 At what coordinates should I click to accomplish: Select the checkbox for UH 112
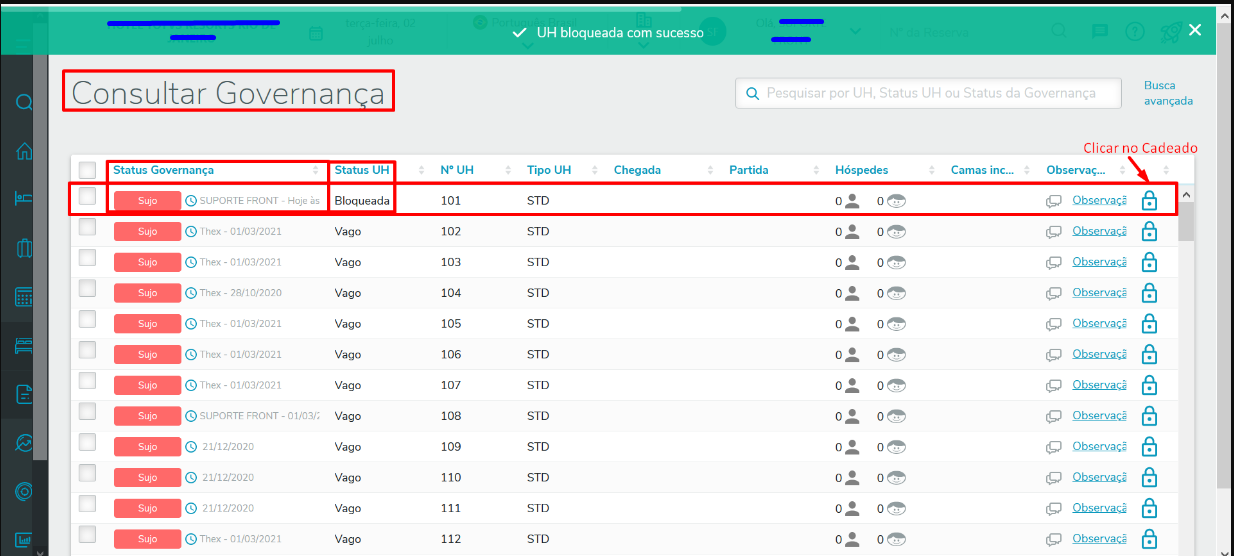pos(87,534)
